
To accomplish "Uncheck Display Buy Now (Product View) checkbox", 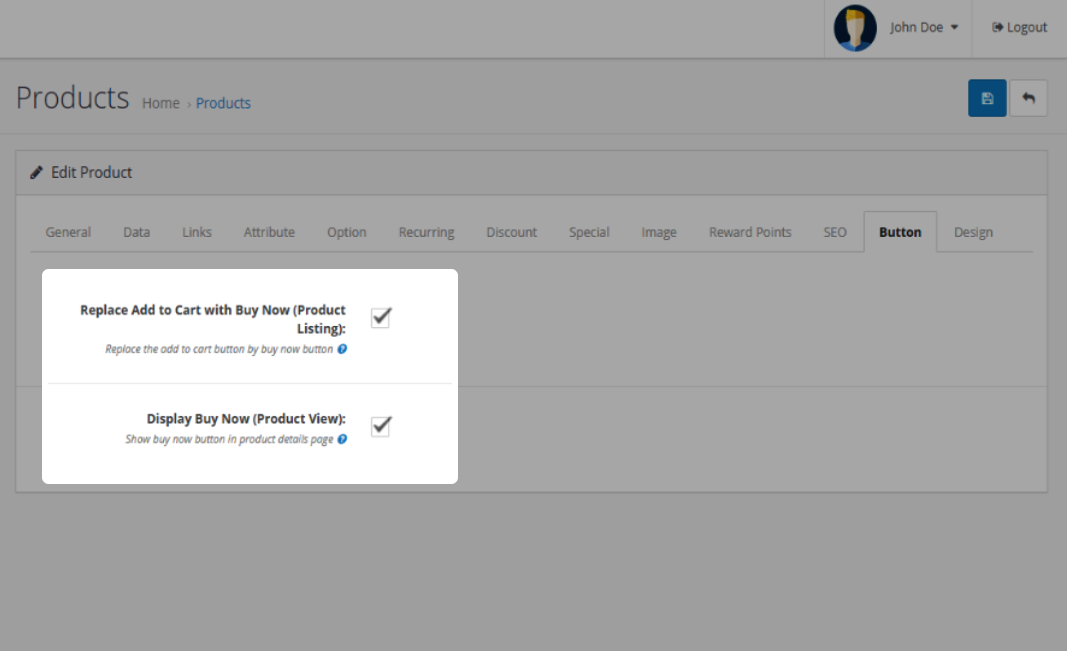I will [380, 426].
